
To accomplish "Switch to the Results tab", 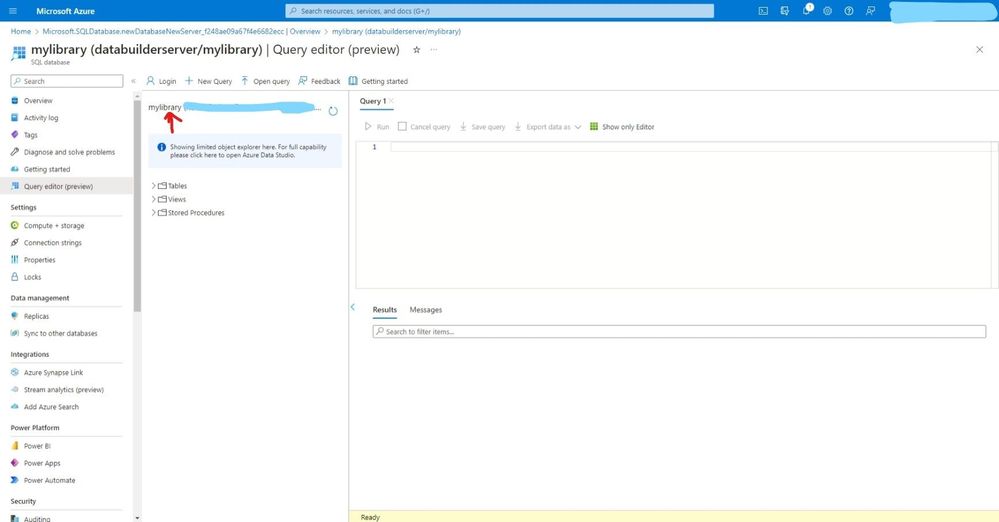I will (385, 310).
